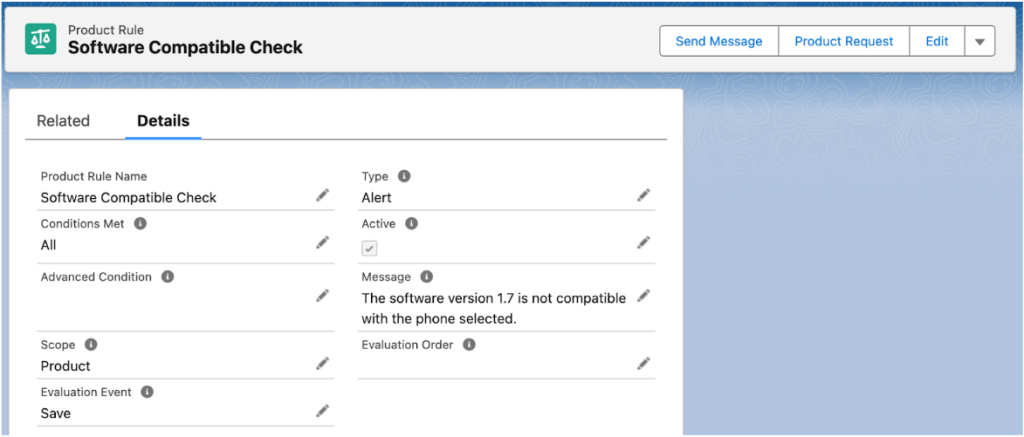Click the Edit button
This screenshot has height=437, width=1024.
(x=937, y=41)
